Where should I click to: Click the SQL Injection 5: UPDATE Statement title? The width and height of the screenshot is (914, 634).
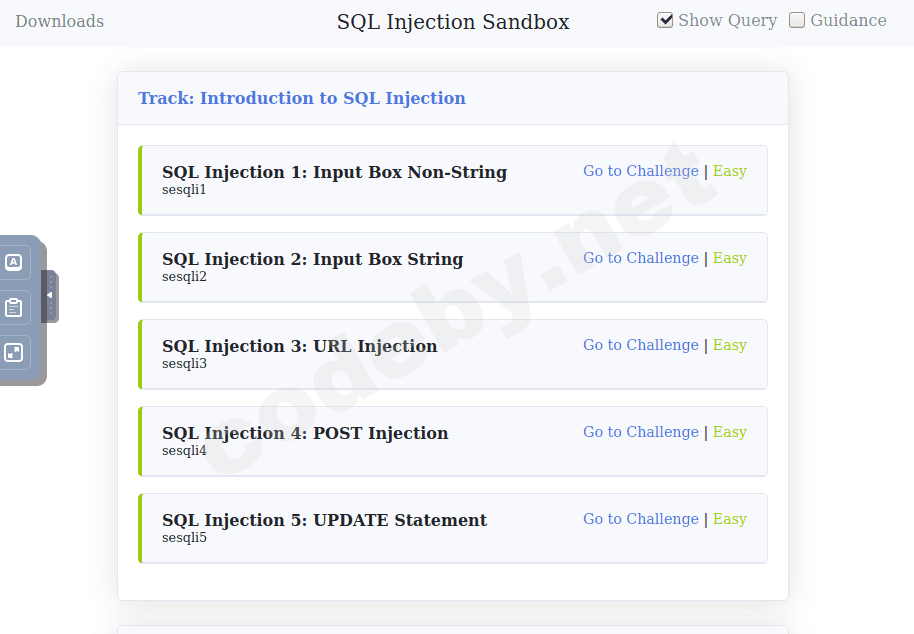(x=324, y=520)
